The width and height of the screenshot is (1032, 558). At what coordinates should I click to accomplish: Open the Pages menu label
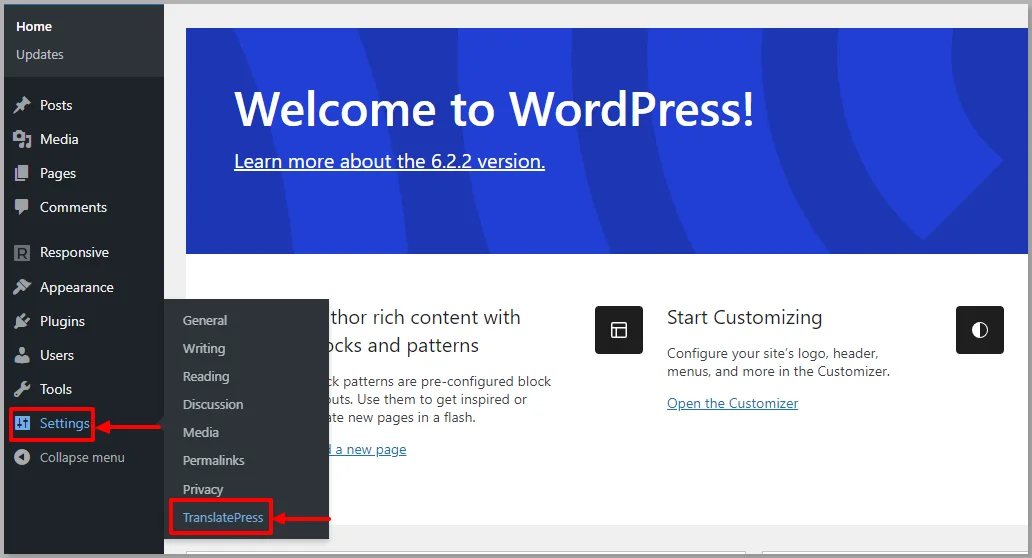(x=58, y=174)
